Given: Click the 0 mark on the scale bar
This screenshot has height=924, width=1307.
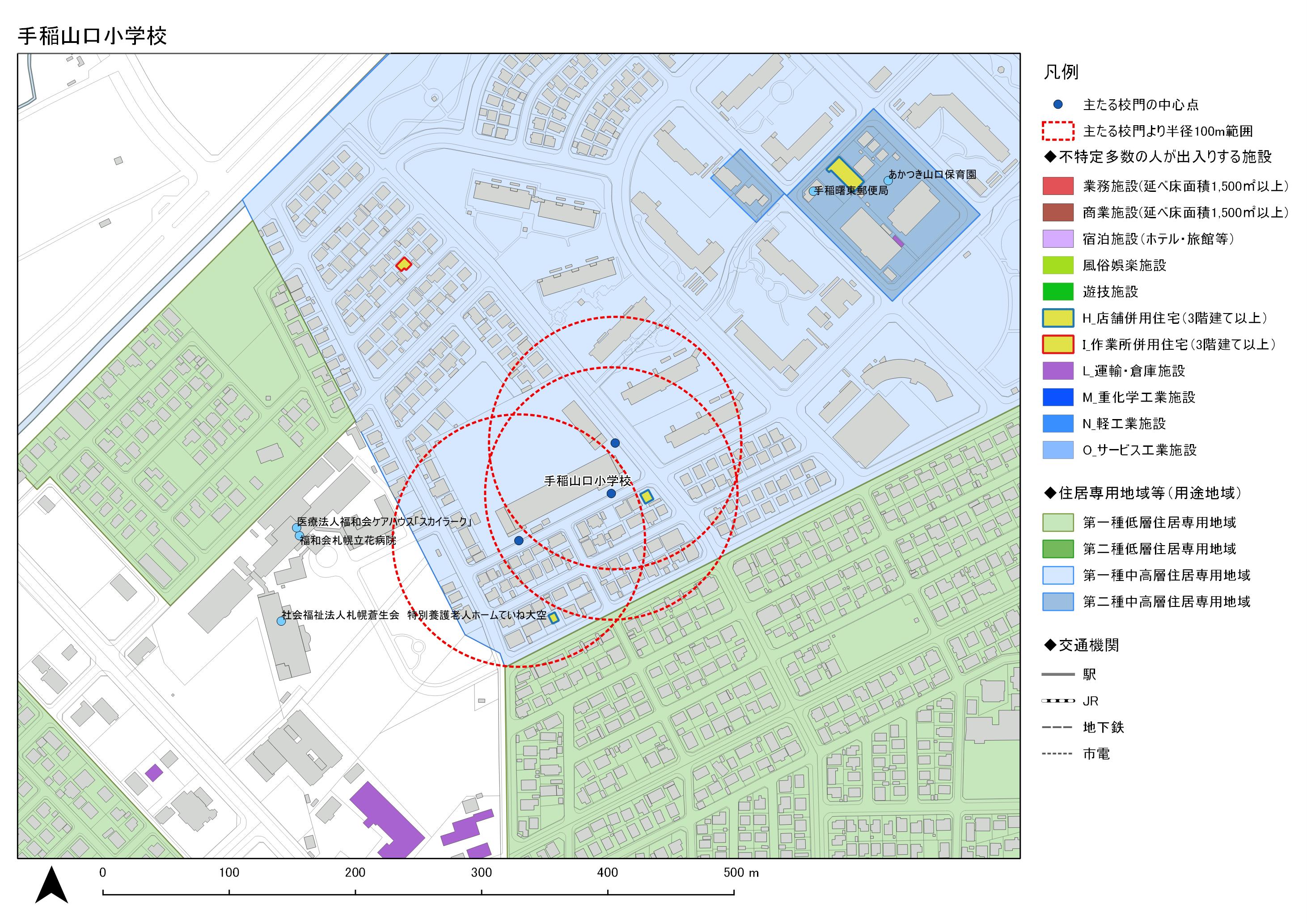Looking at the screenshot, I should (x=102, y=873).
